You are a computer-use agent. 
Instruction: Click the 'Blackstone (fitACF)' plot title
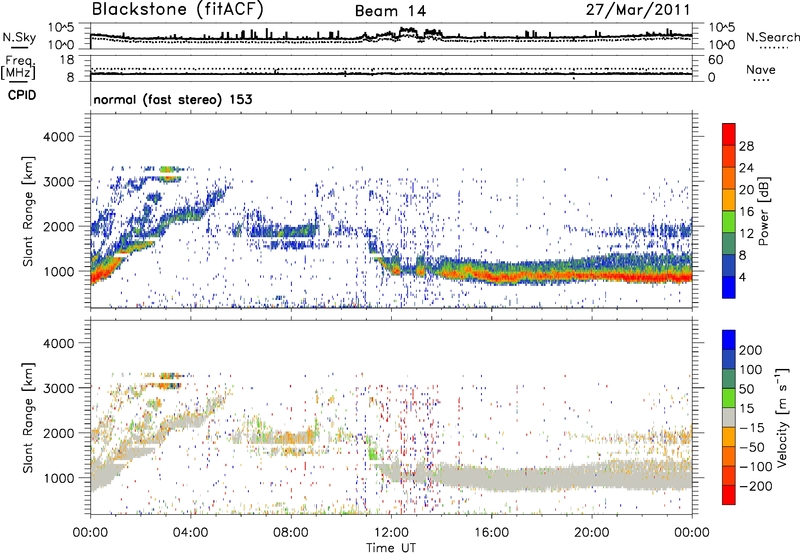(178, 9)
